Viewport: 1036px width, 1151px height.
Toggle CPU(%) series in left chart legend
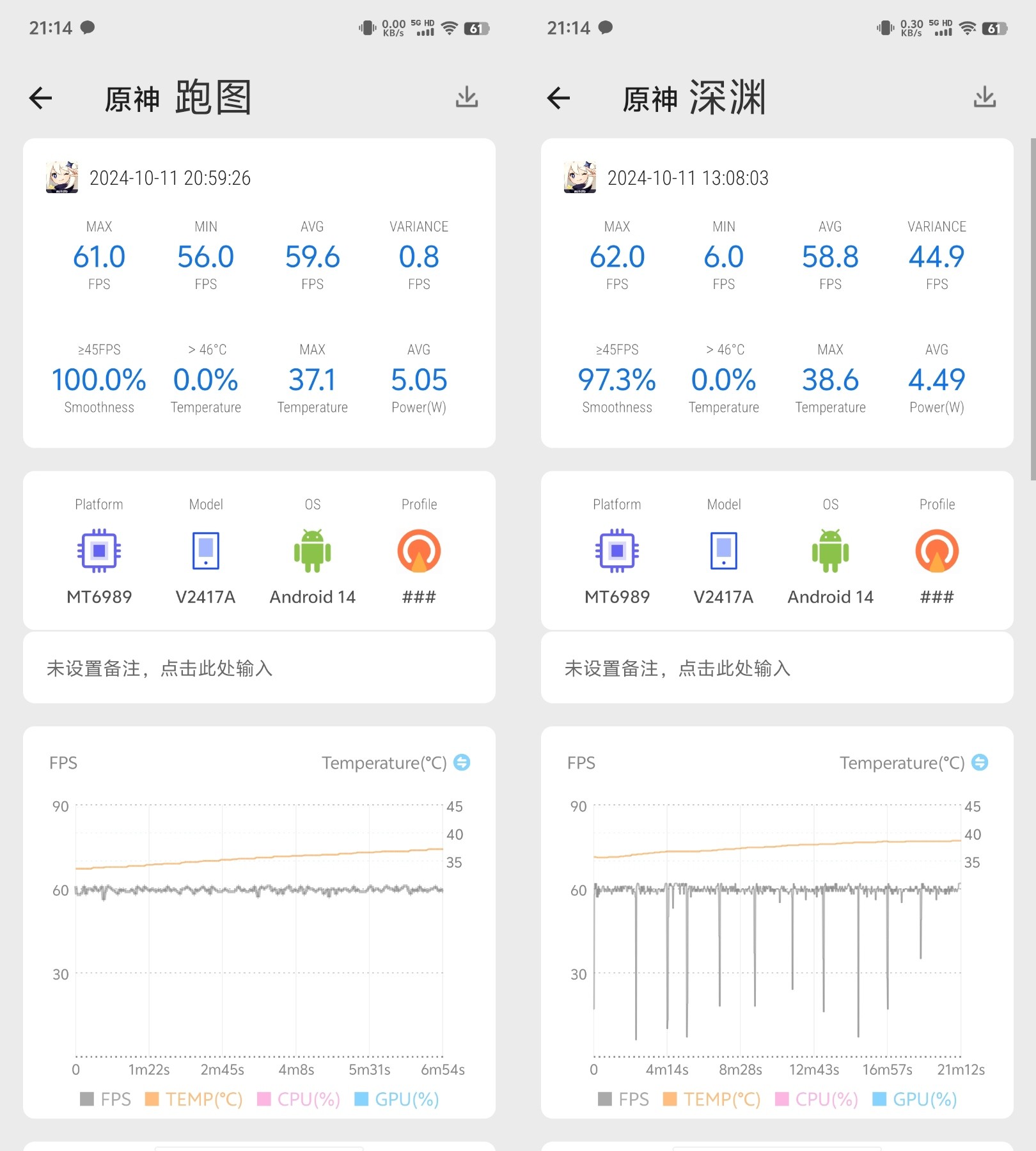299,1099
